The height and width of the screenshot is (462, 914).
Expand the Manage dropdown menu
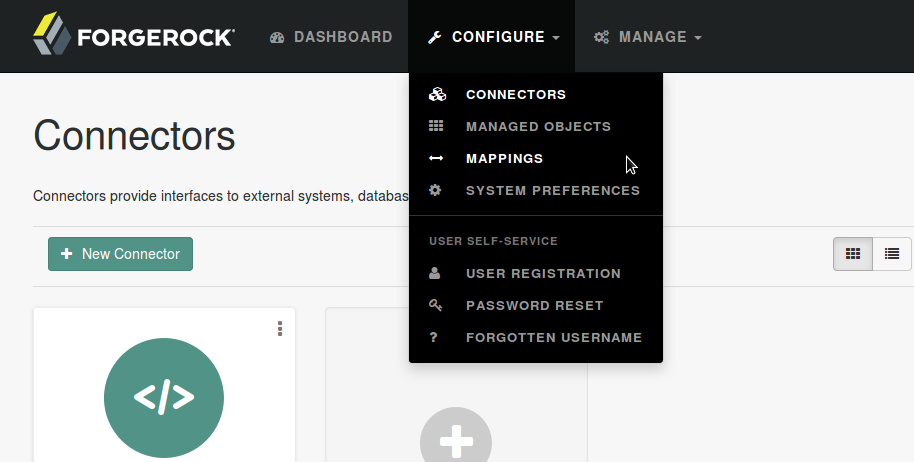coord(646,37)
